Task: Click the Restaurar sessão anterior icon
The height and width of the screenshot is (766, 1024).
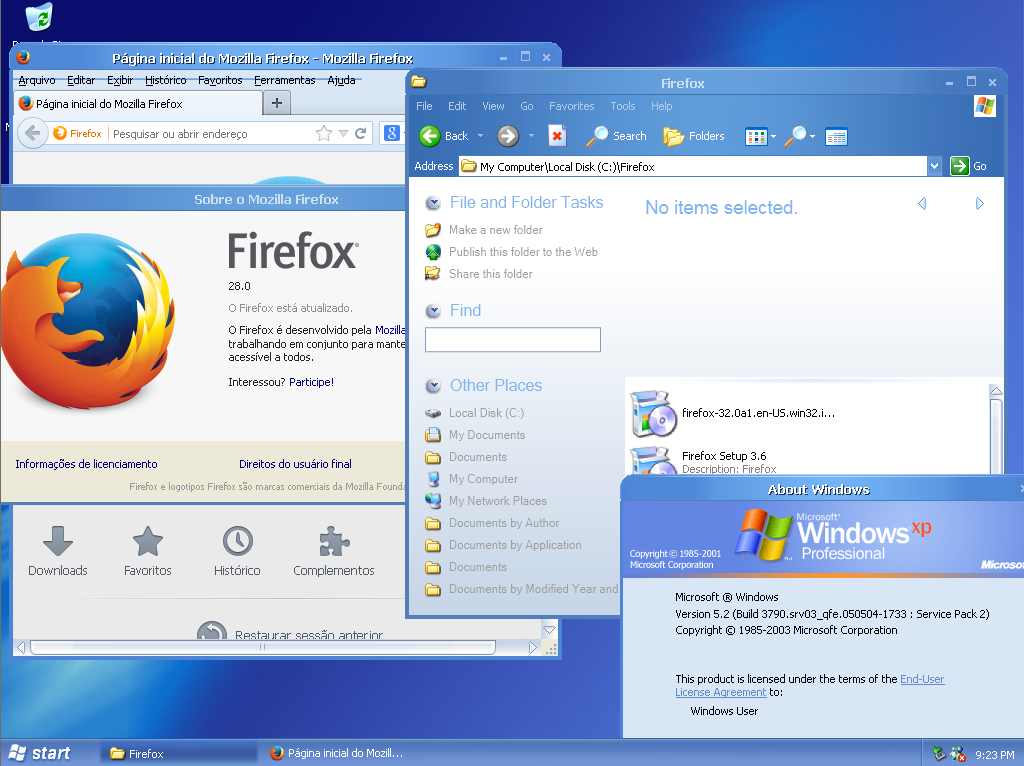Action: (212, 630)
